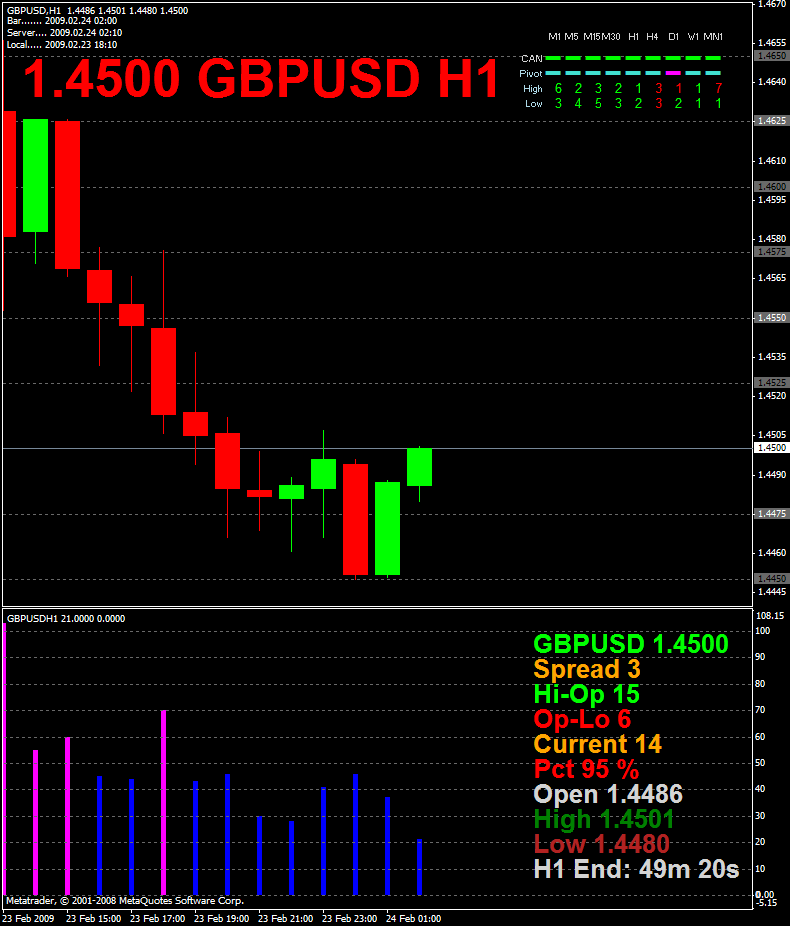
Task: Click the large red "1.4500 GBPUSD H1" label
Action: coord(261,78)
